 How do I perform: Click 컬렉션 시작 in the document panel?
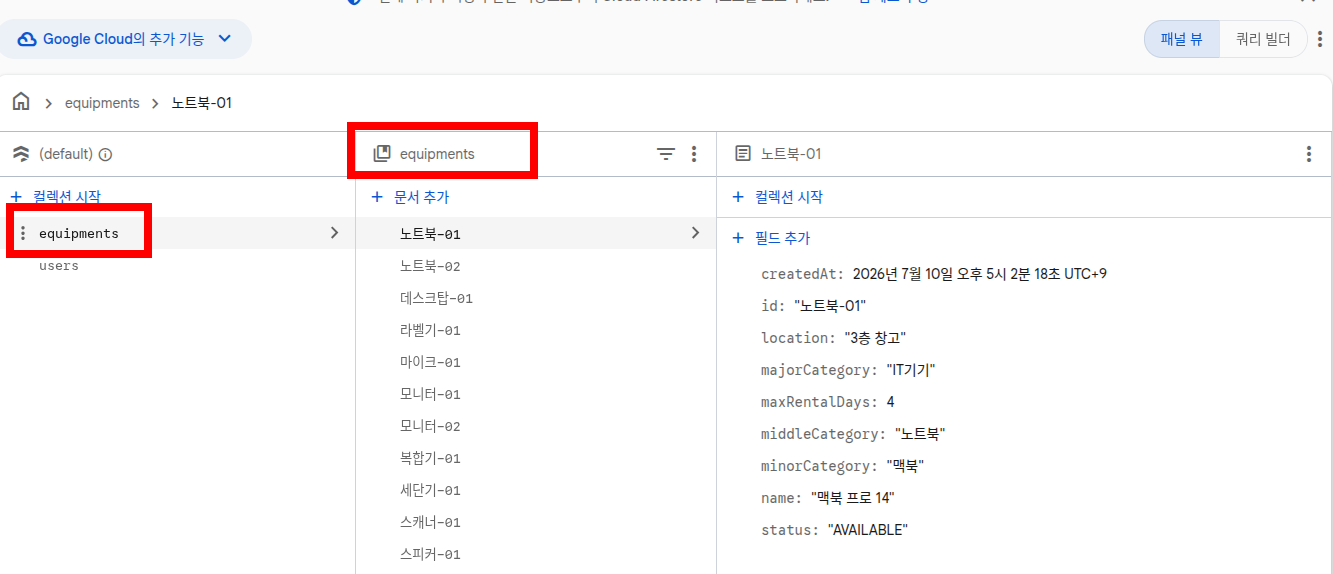[778, 197]
